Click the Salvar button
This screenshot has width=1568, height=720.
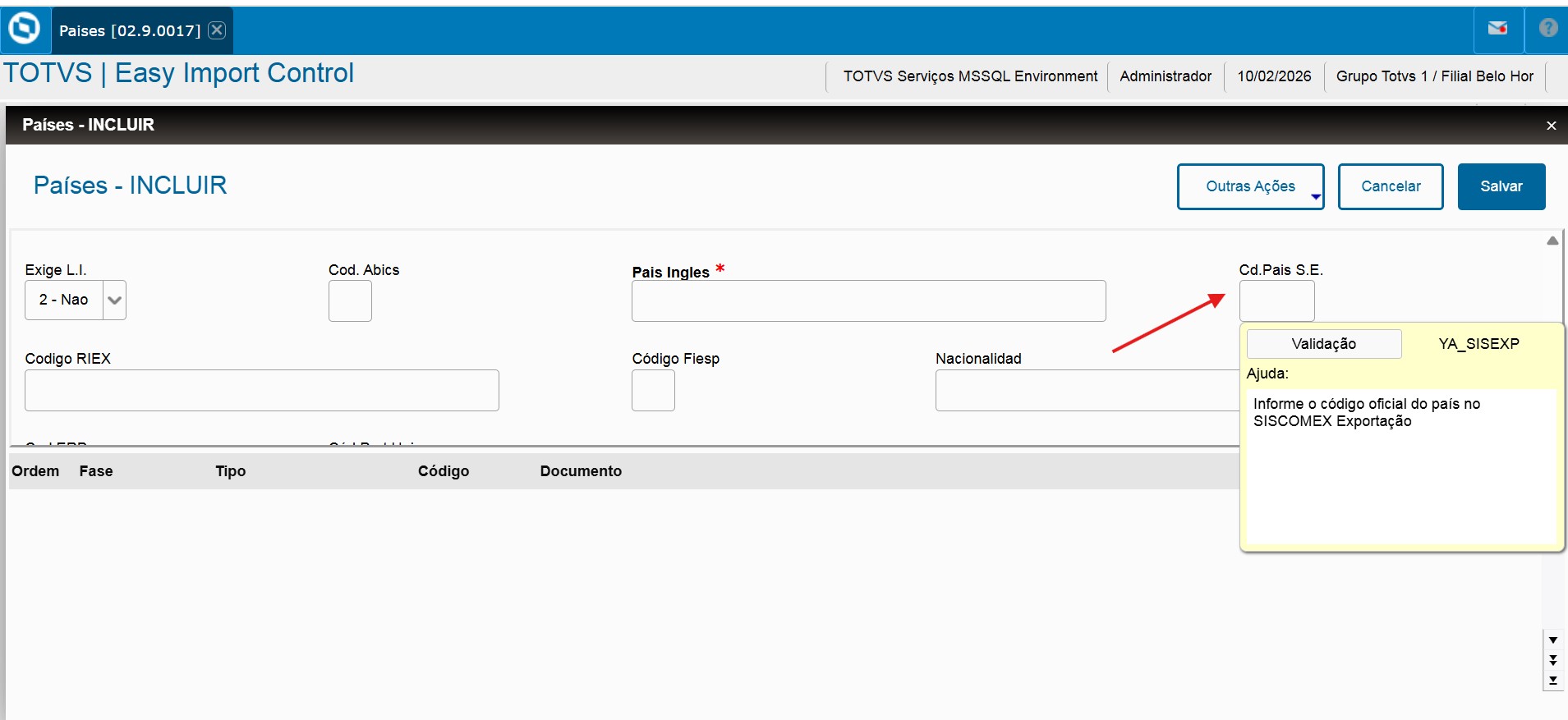coord(1501,186)
